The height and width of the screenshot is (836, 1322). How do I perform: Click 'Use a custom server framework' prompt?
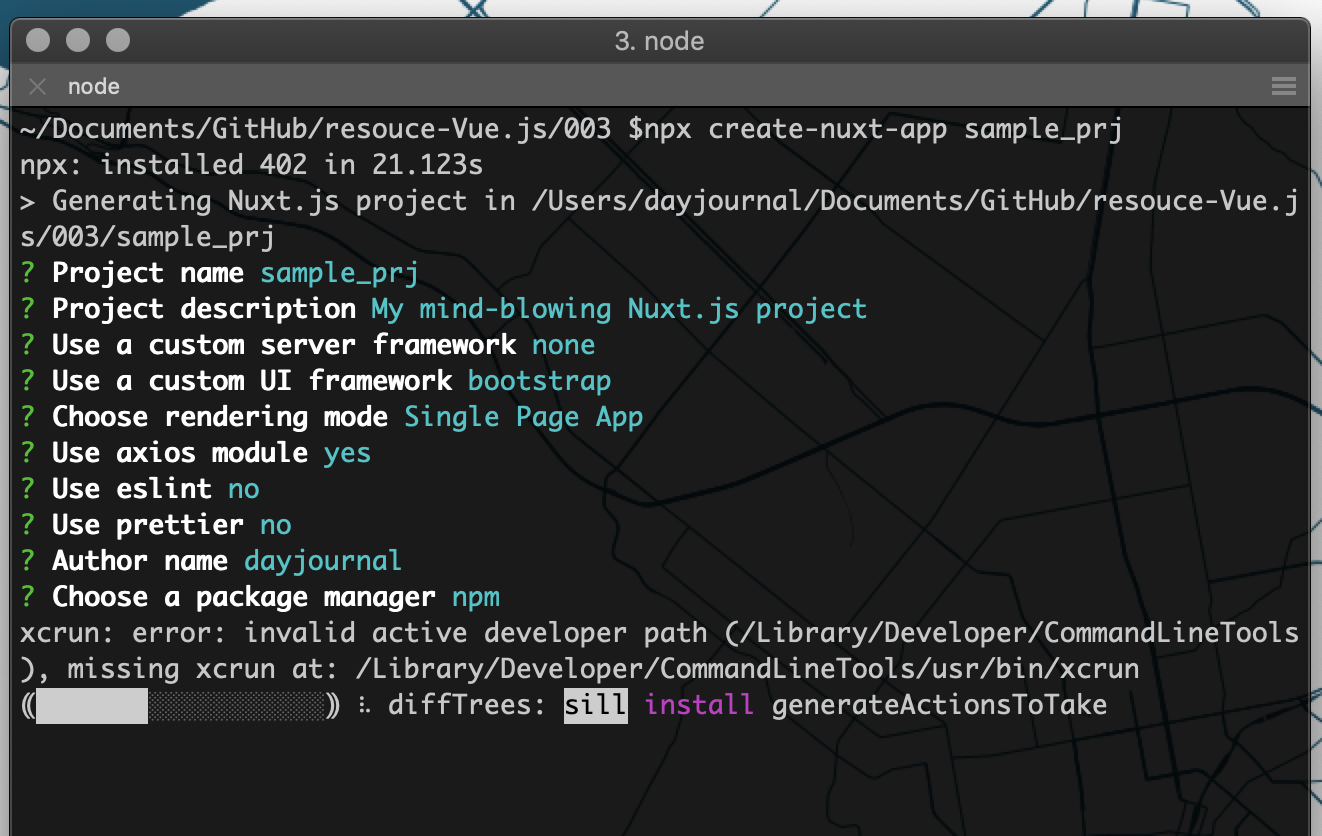click(x=284, y=345)
